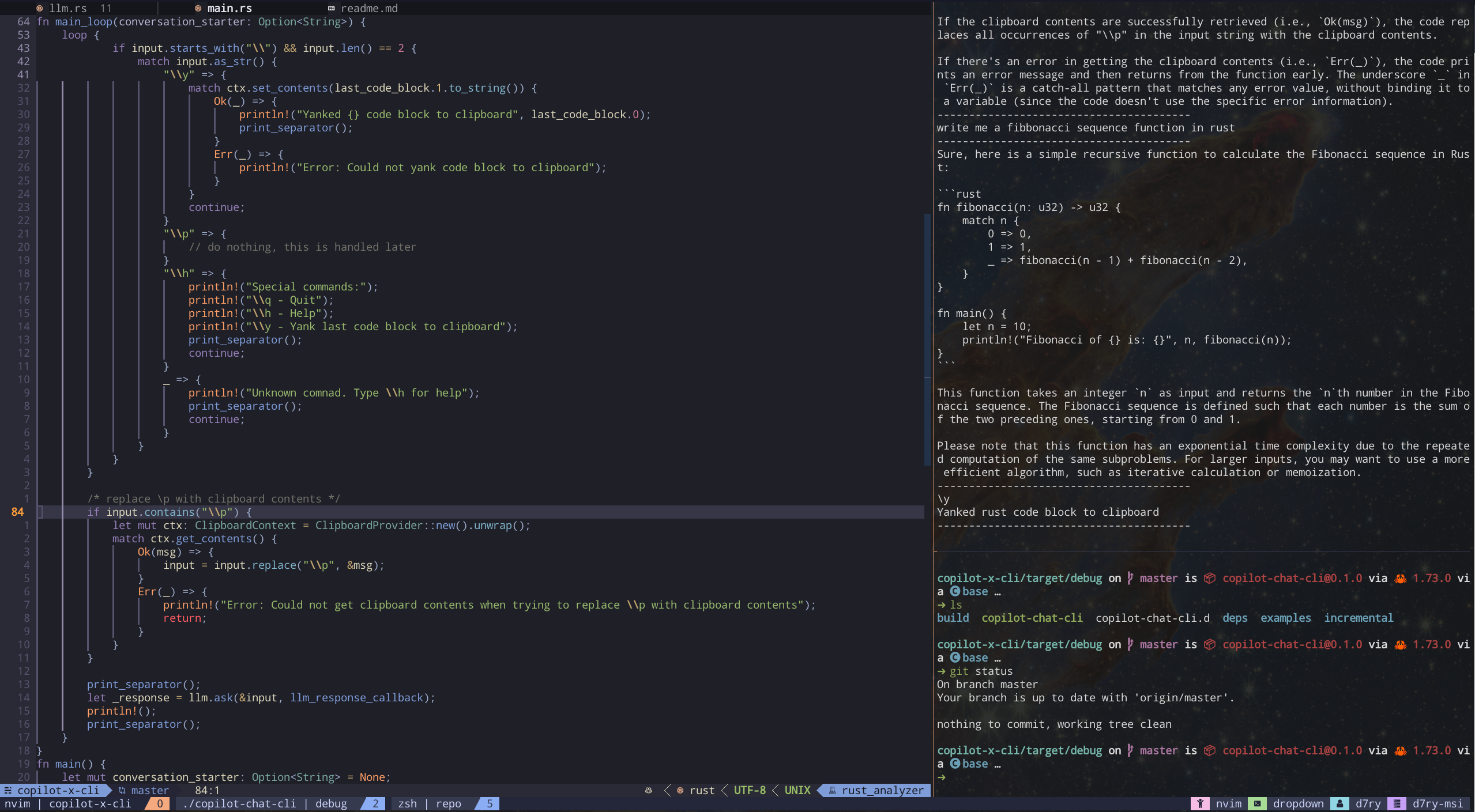Click the Copilot icon in nvim statusline
The image size is (1475, 812).
648,790
